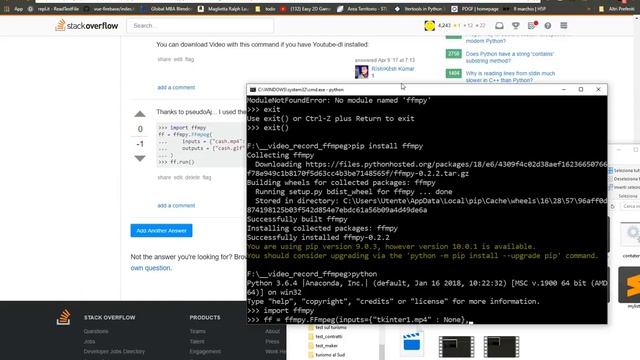Image resolution: width=640 pixels, height=360 pixels.
Task: Select 'test_contratti' folder in Explorer tree
Action: [x=325, y=337]
